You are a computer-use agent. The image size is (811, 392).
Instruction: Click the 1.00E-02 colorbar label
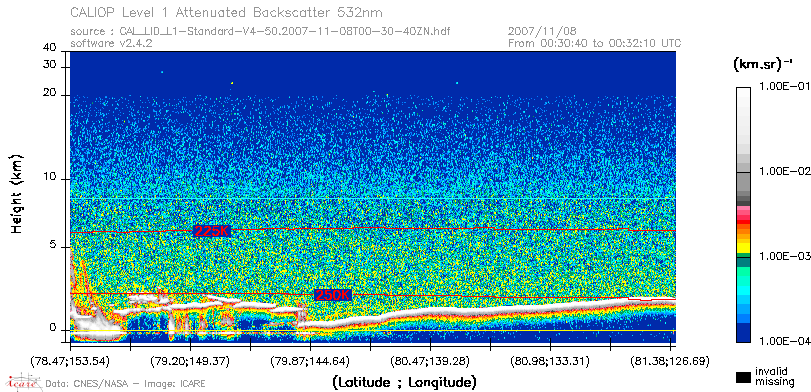point(784,172)
